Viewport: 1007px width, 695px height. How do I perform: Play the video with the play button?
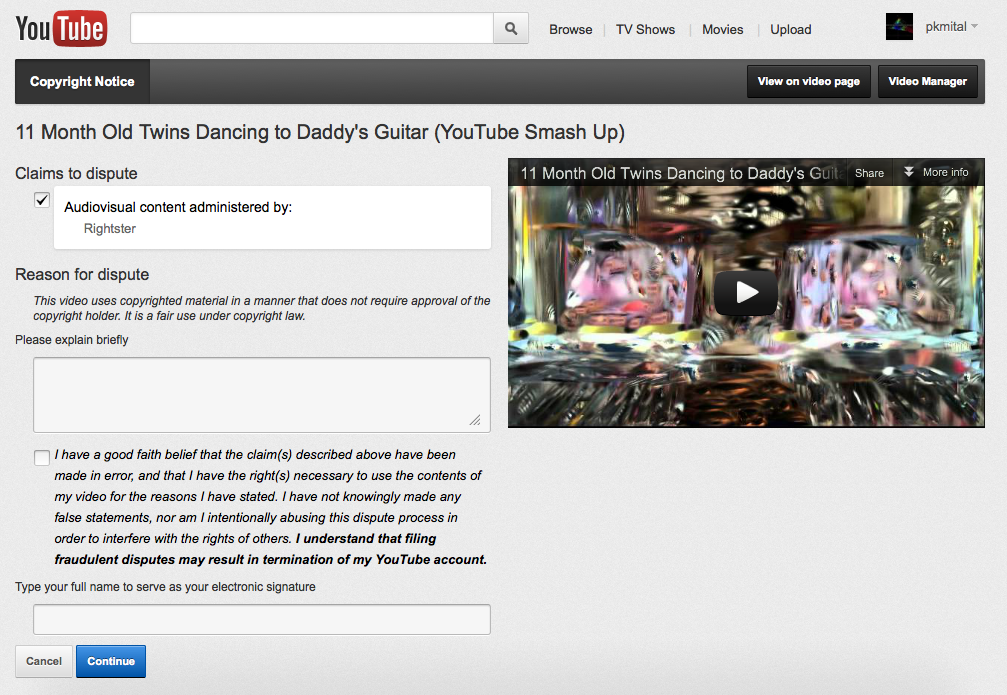coord(746,292)
